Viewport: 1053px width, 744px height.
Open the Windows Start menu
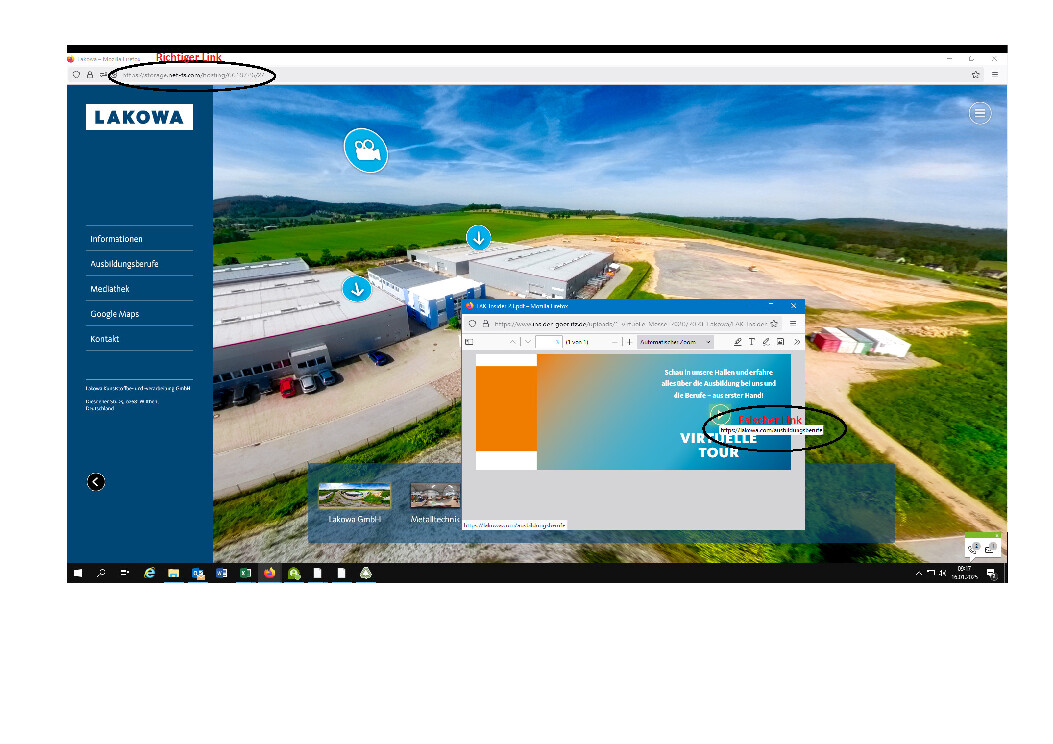pos(78,573)
